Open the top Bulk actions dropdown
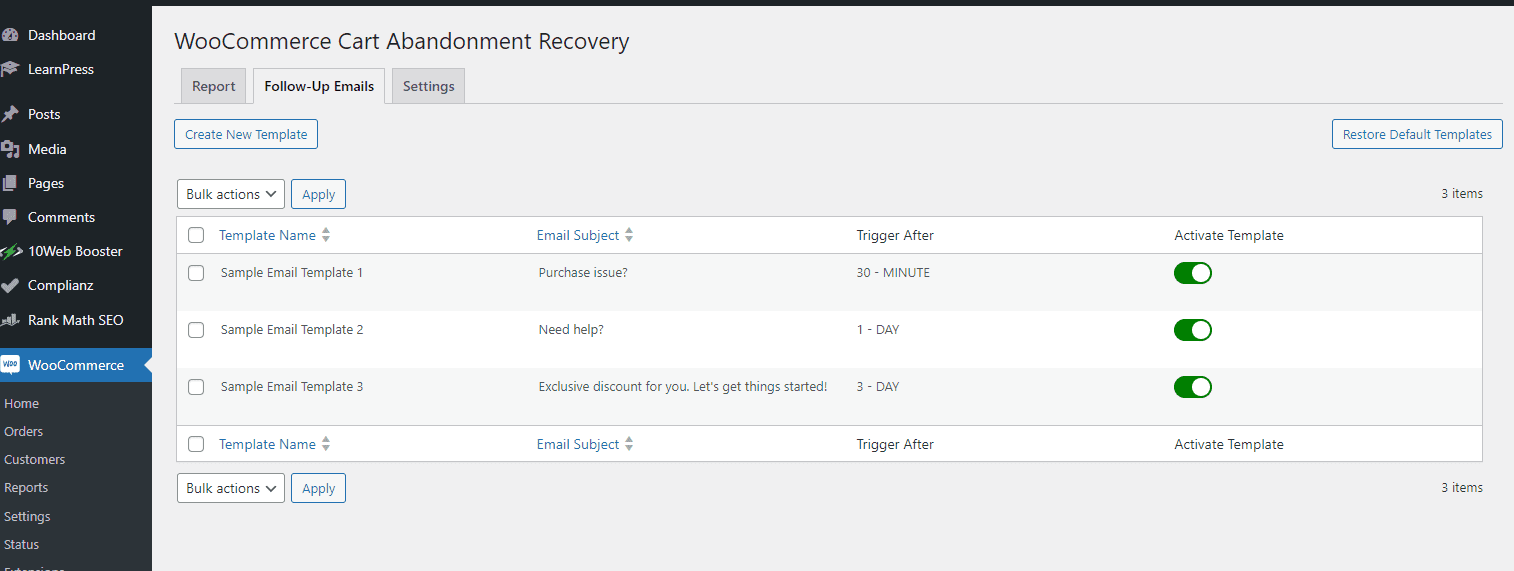The width and height of the screenshot is (1514, 571). pos(231,194)
